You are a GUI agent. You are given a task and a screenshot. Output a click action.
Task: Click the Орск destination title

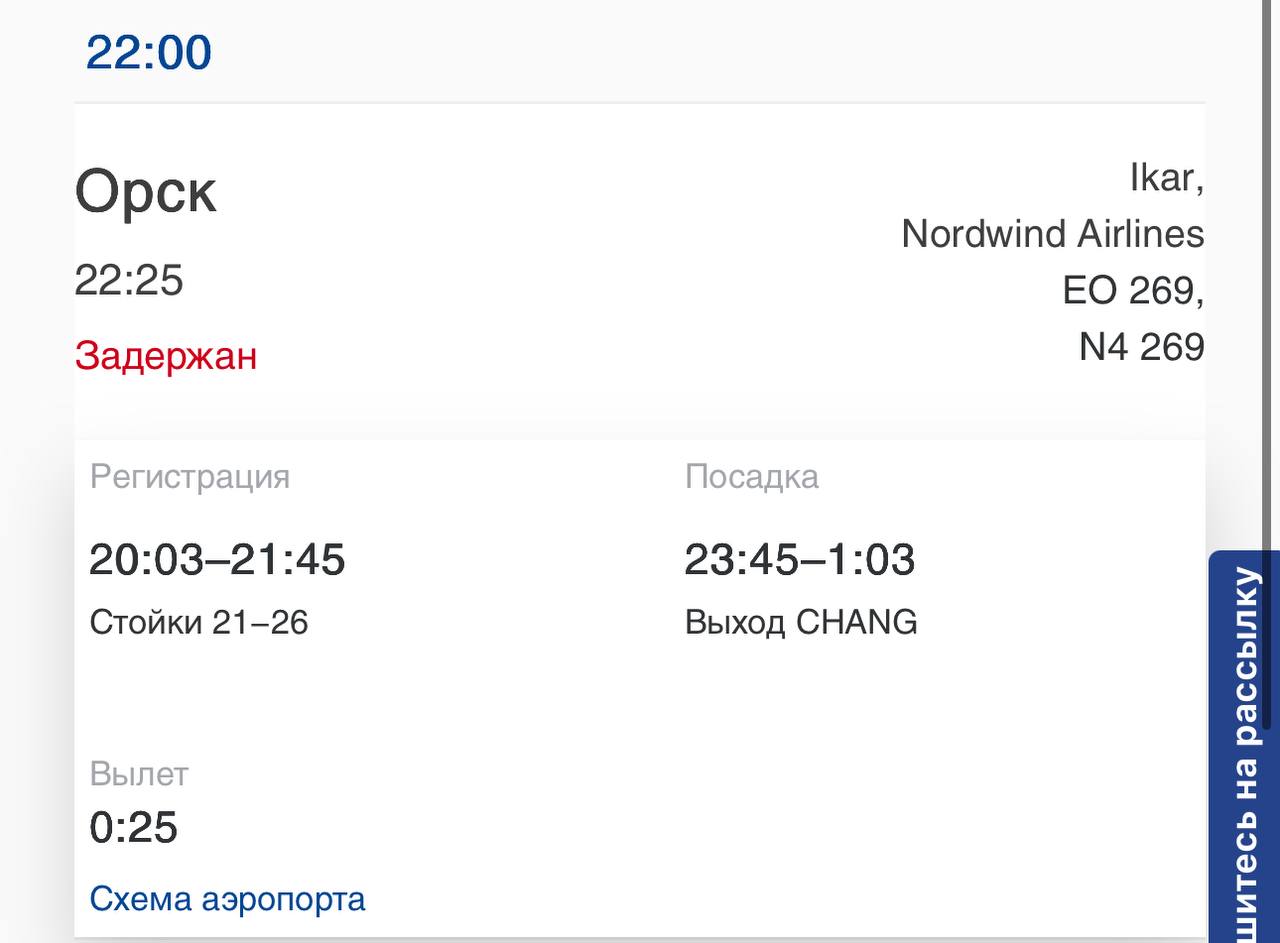coord(146,194)
